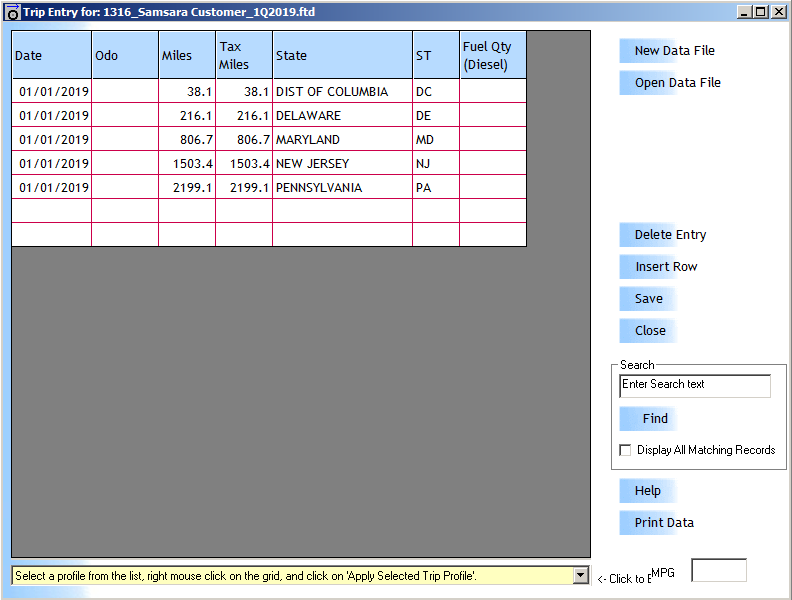
Task: Enable Display All Matching Records checkbox
Action: click(x=625, y=450)
